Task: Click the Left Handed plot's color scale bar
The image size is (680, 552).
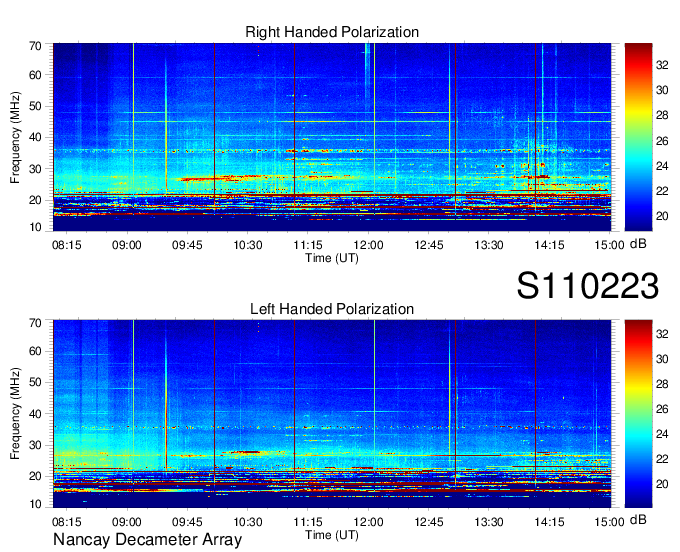Action: (638, 414)
